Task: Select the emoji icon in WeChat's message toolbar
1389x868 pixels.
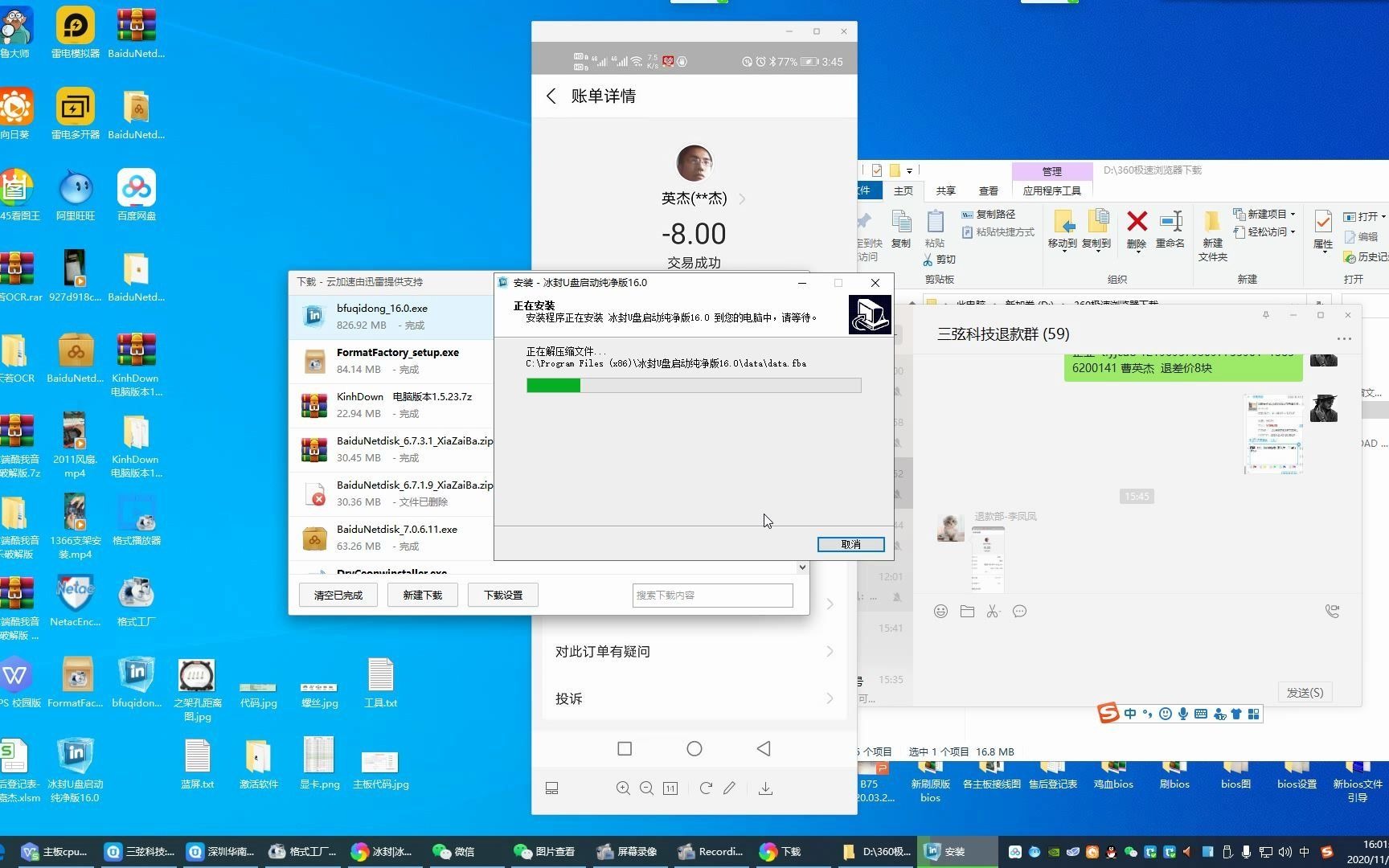Action: [x=940, y=611]
